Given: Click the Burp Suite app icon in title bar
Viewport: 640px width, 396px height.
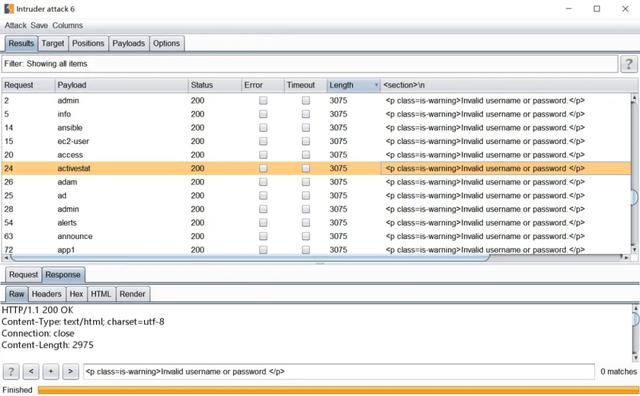Looking at the screenshot, I should pyautogui.click(x=9, y=9).
